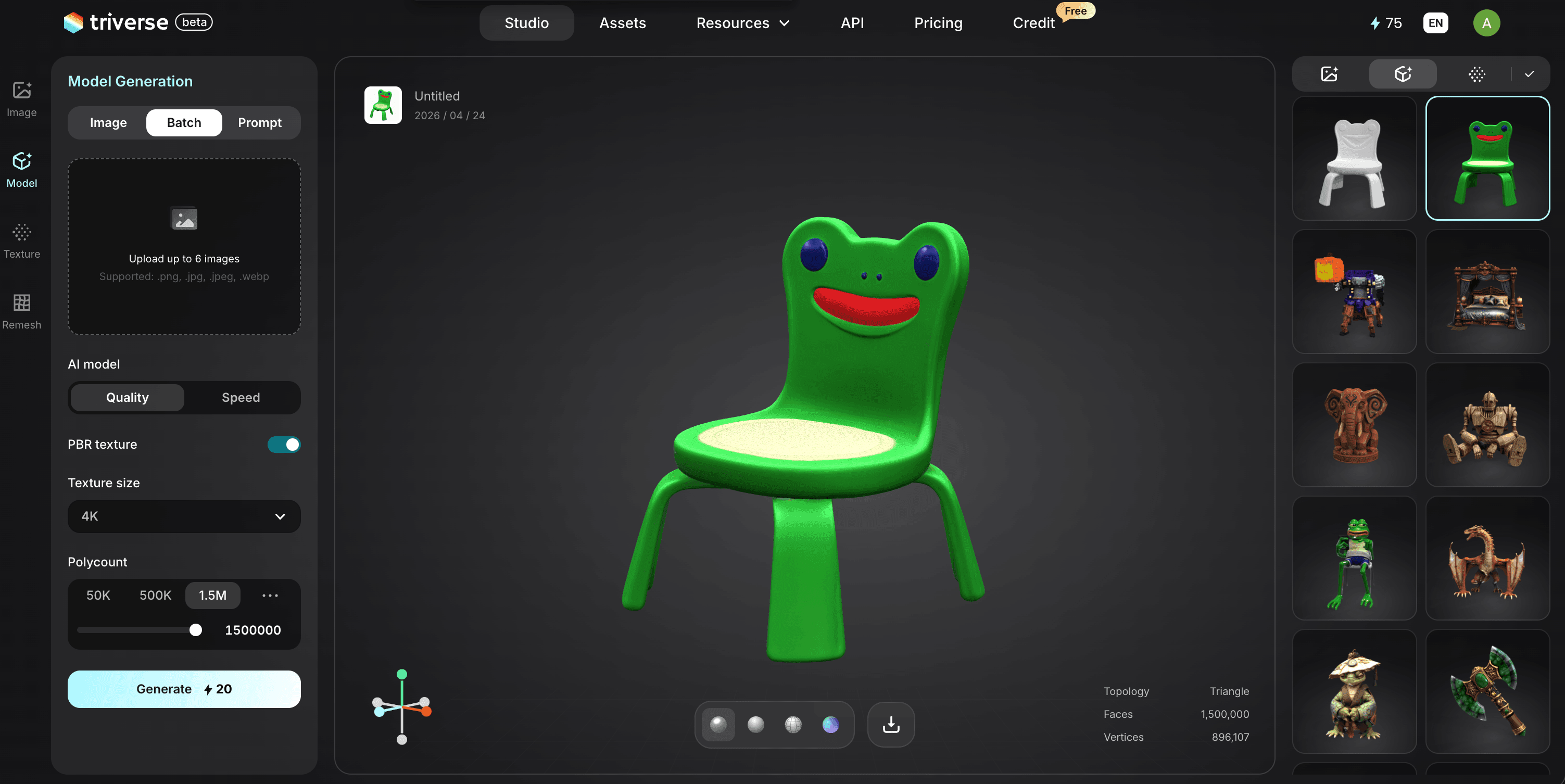The height and width of the screenshot is (784, 1565).
Task: Change language with EN selector
Action: (x=1435, y=23)
